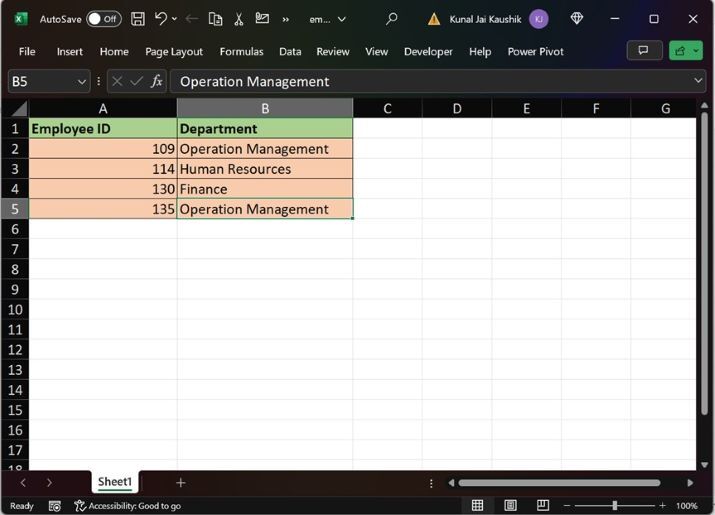Switch to Page Layout view icon
The height and width of the screenshot is (515, 715).
(510, 505)
